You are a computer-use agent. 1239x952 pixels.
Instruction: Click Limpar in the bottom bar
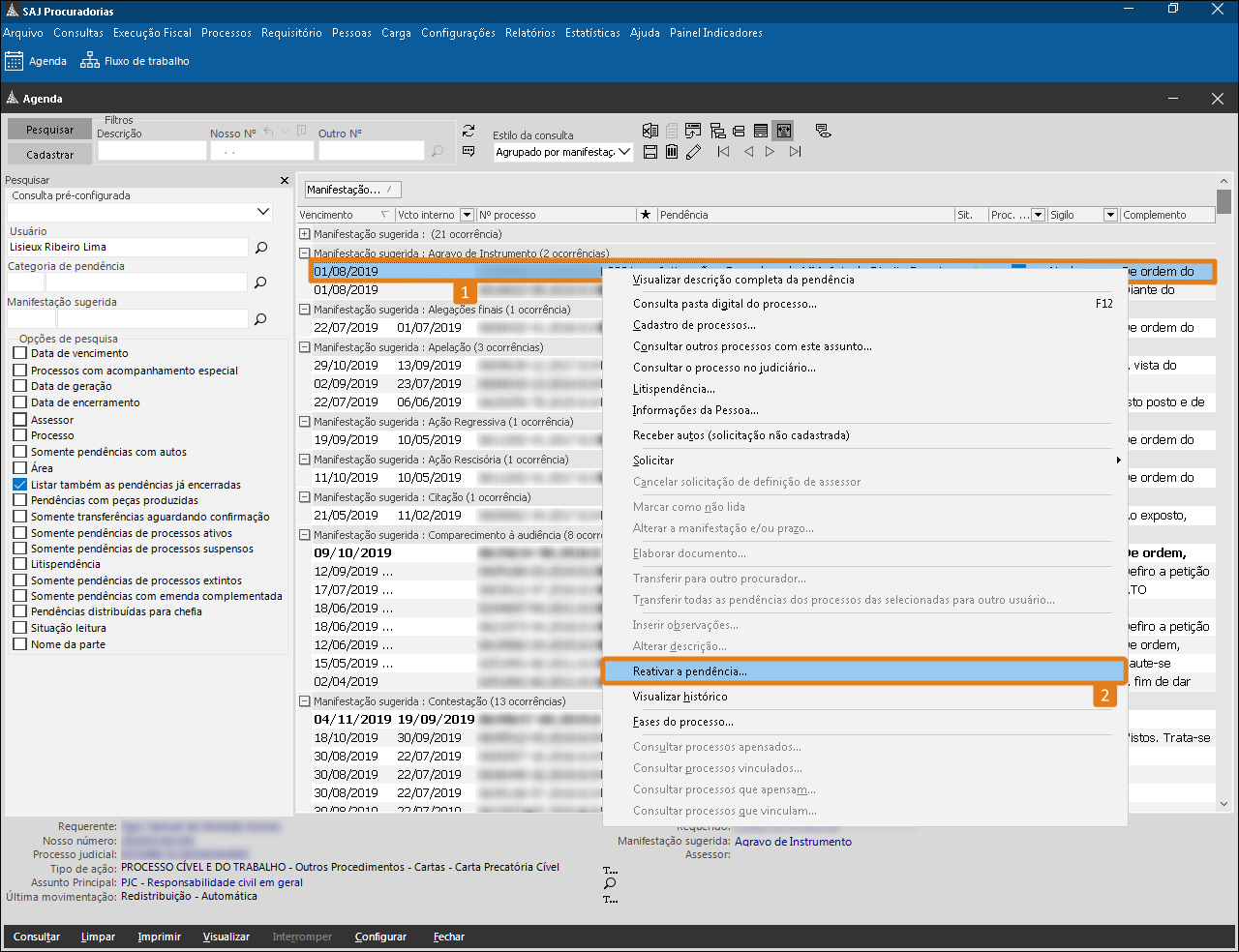coord(98,937)
